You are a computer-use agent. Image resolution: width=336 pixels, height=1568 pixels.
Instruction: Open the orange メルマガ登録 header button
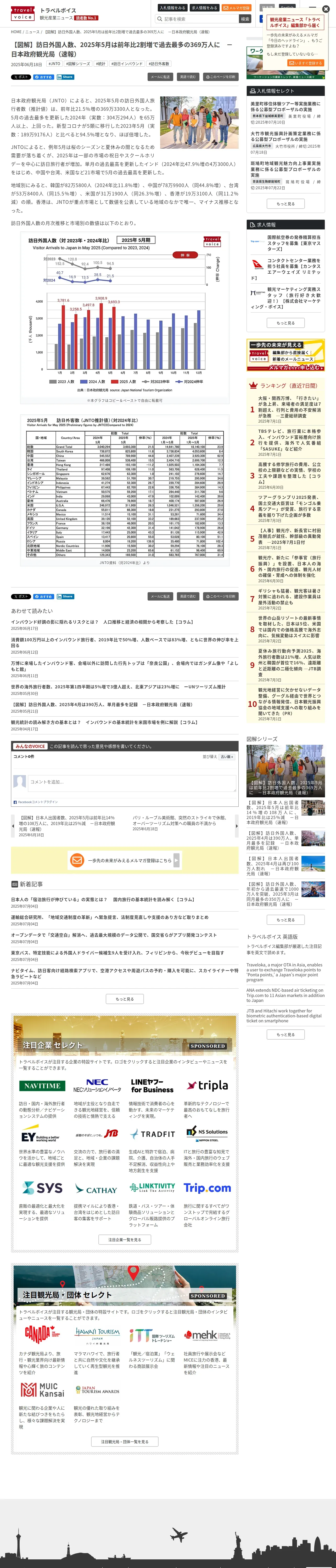(236, 8)
